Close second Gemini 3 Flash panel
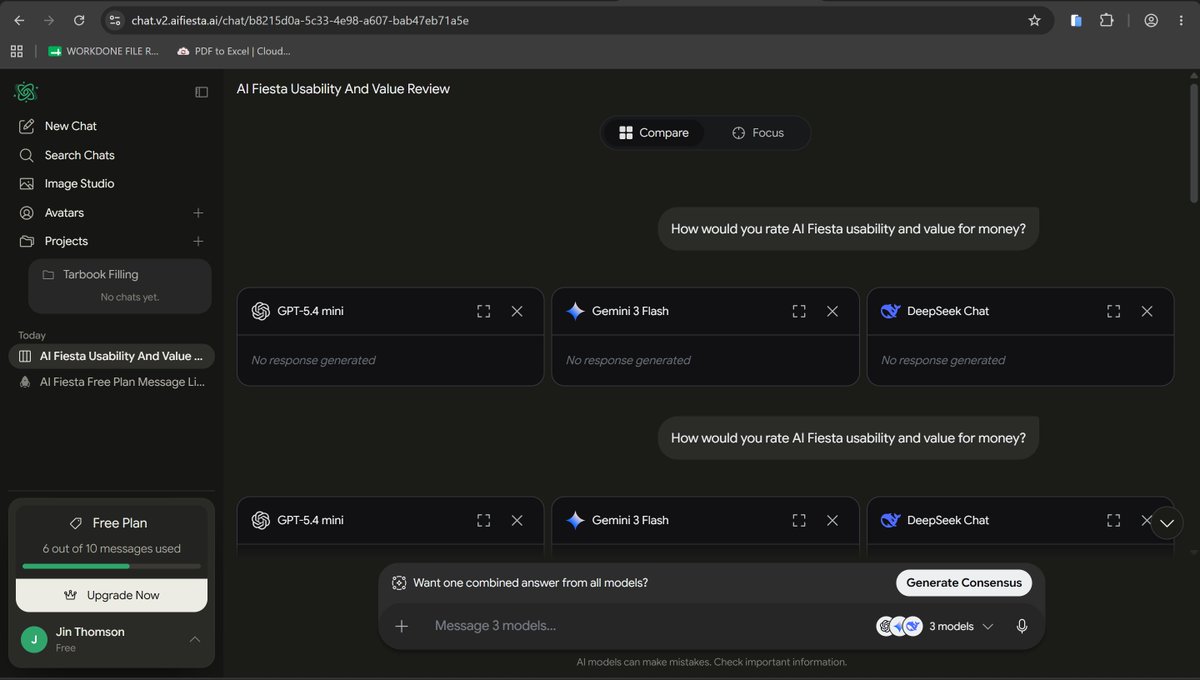This screenshot has width=1200, height=680. point(832,520)
